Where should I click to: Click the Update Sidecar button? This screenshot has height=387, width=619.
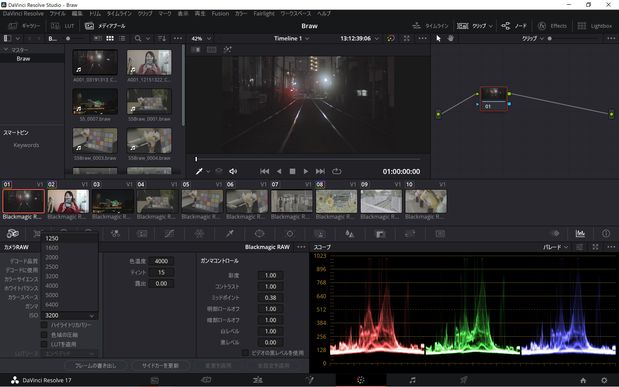[160, 366]
